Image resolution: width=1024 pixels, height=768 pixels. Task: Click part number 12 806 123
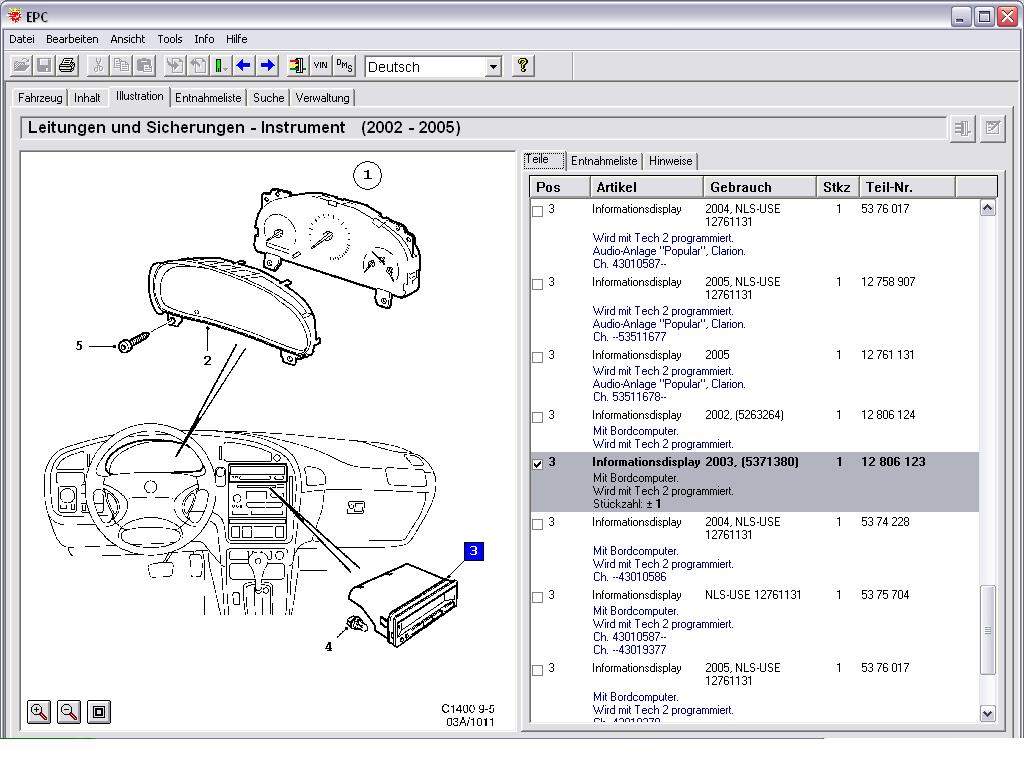(893, 462)
